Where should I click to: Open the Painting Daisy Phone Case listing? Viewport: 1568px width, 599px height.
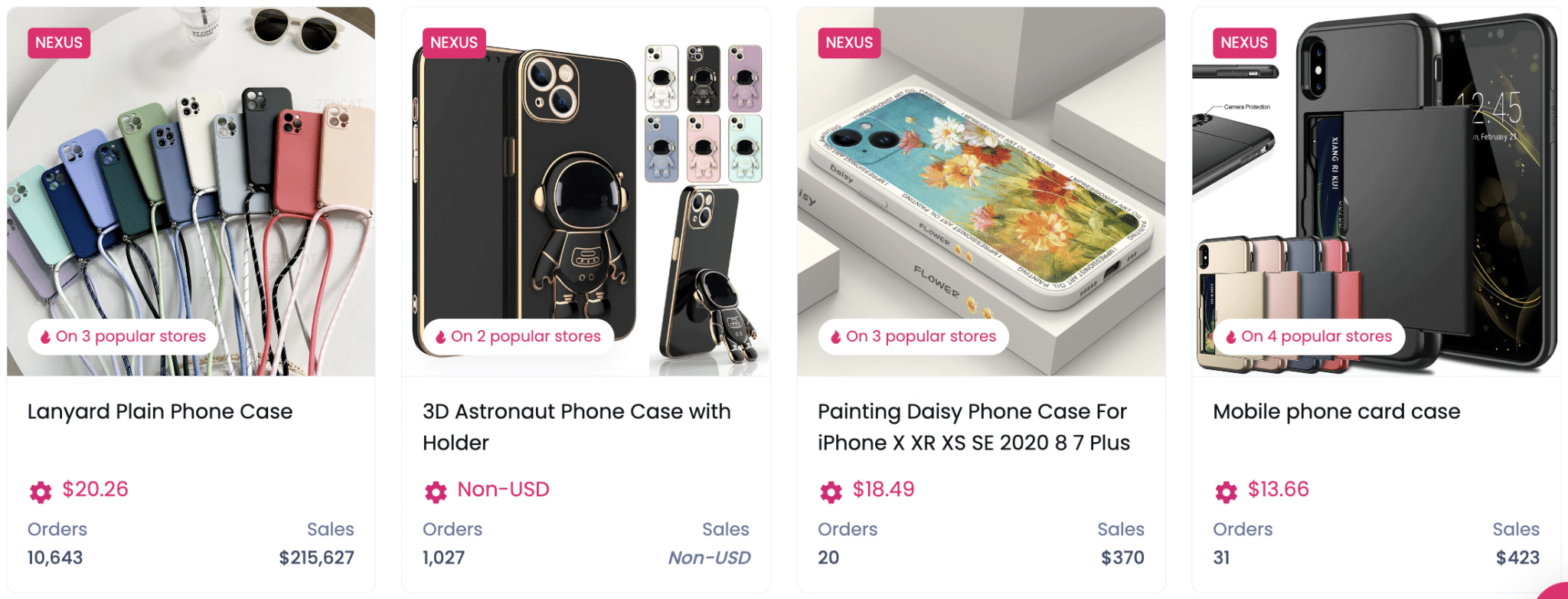click(973, 427)
